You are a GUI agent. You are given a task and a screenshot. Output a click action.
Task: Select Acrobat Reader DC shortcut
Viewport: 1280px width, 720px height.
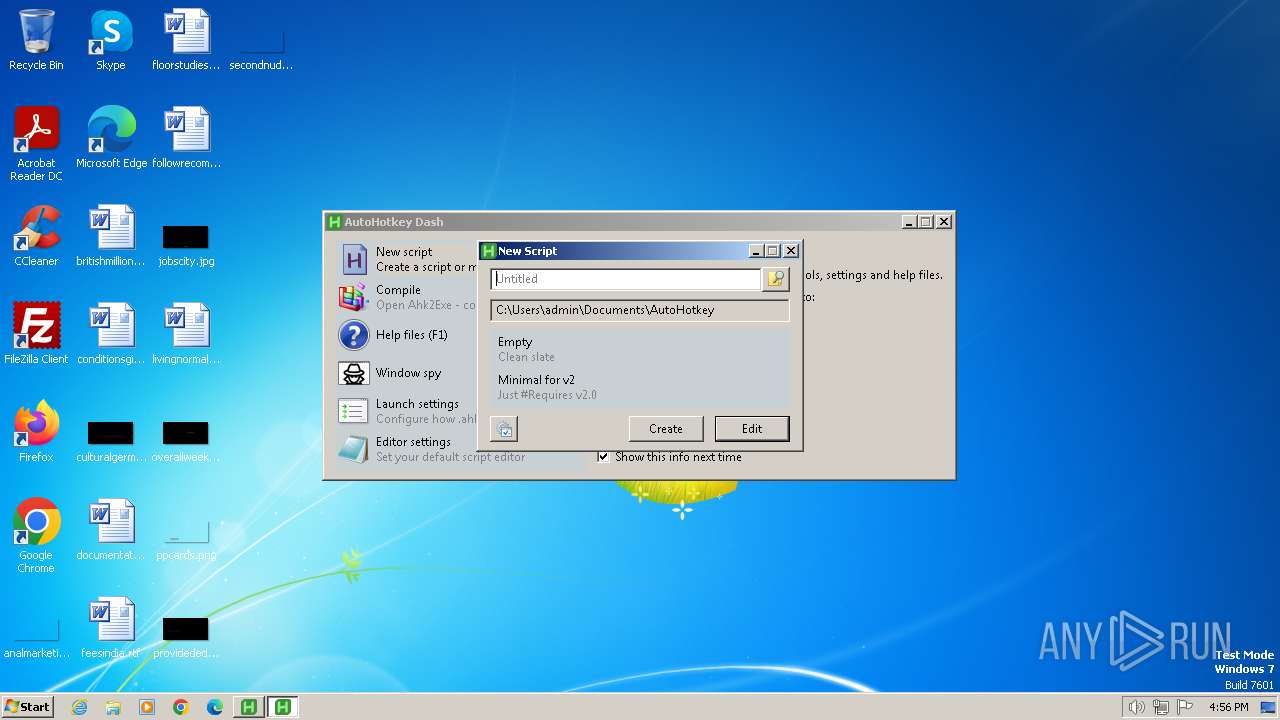pyautogui.click(x=36, y=144)
